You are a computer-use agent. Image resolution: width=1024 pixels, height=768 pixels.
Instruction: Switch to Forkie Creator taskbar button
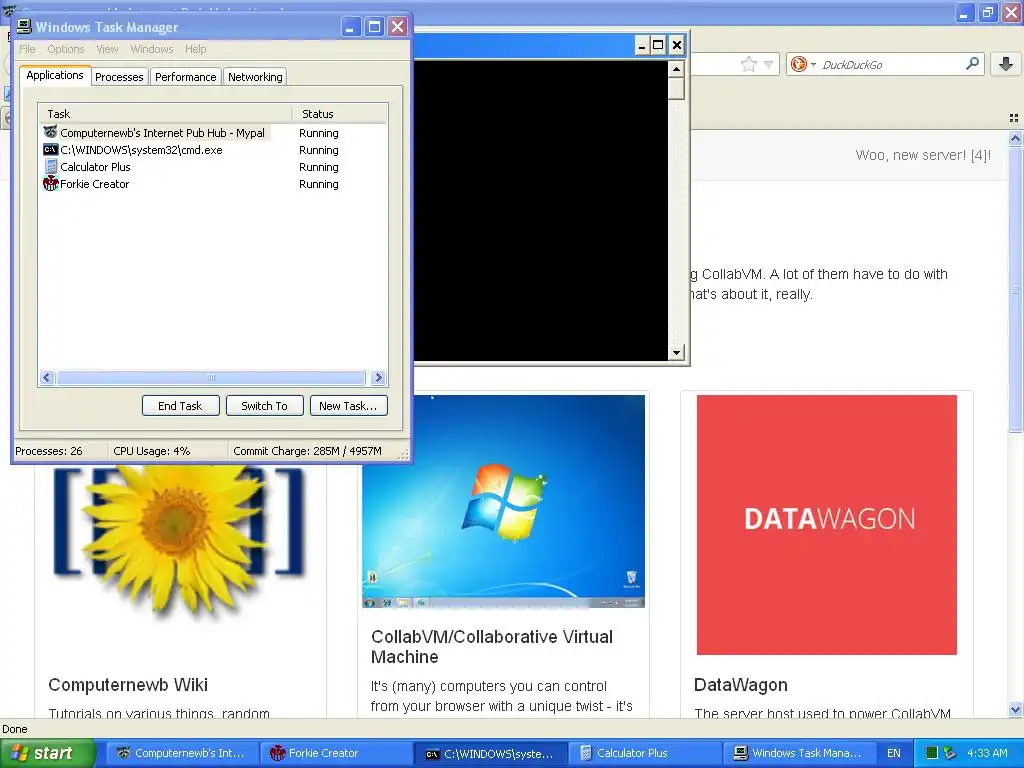point(336,753)
